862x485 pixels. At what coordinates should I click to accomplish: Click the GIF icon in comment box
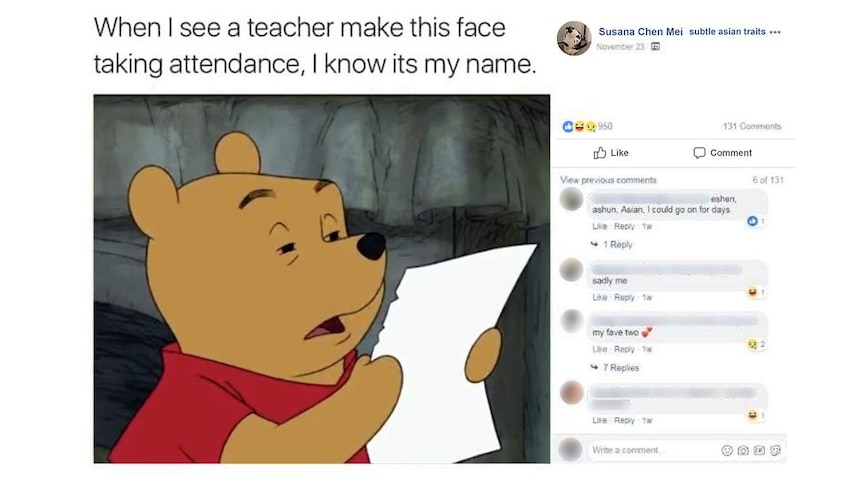tap(759, 450)
